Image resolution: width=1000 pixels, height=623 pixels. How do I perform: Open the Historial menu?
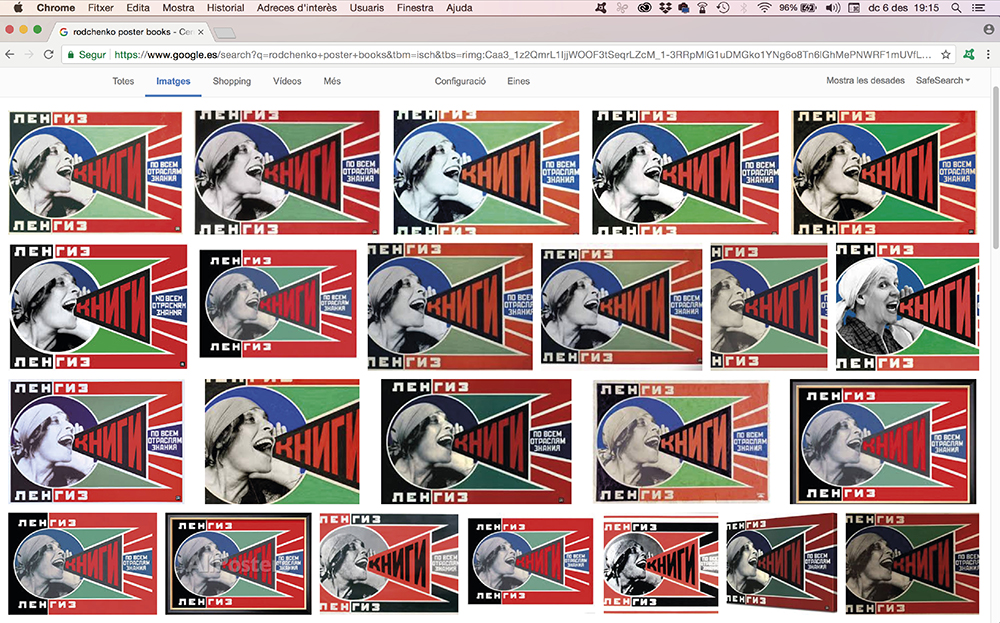point(226,8)
